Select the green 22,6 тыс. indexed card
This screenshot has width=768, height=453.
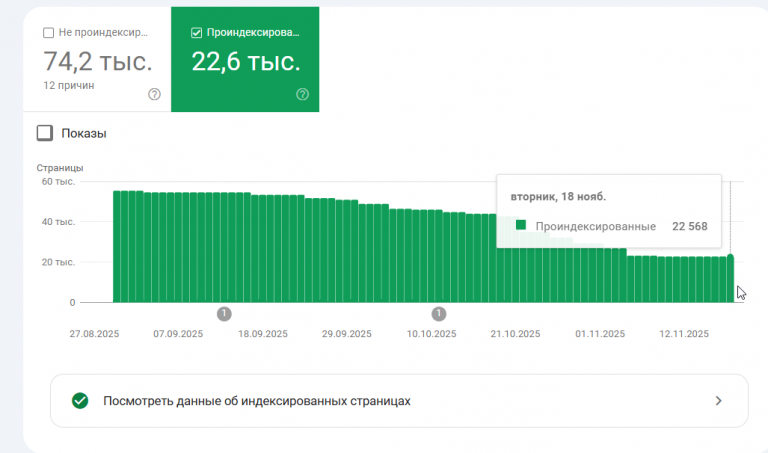(245, 59)
